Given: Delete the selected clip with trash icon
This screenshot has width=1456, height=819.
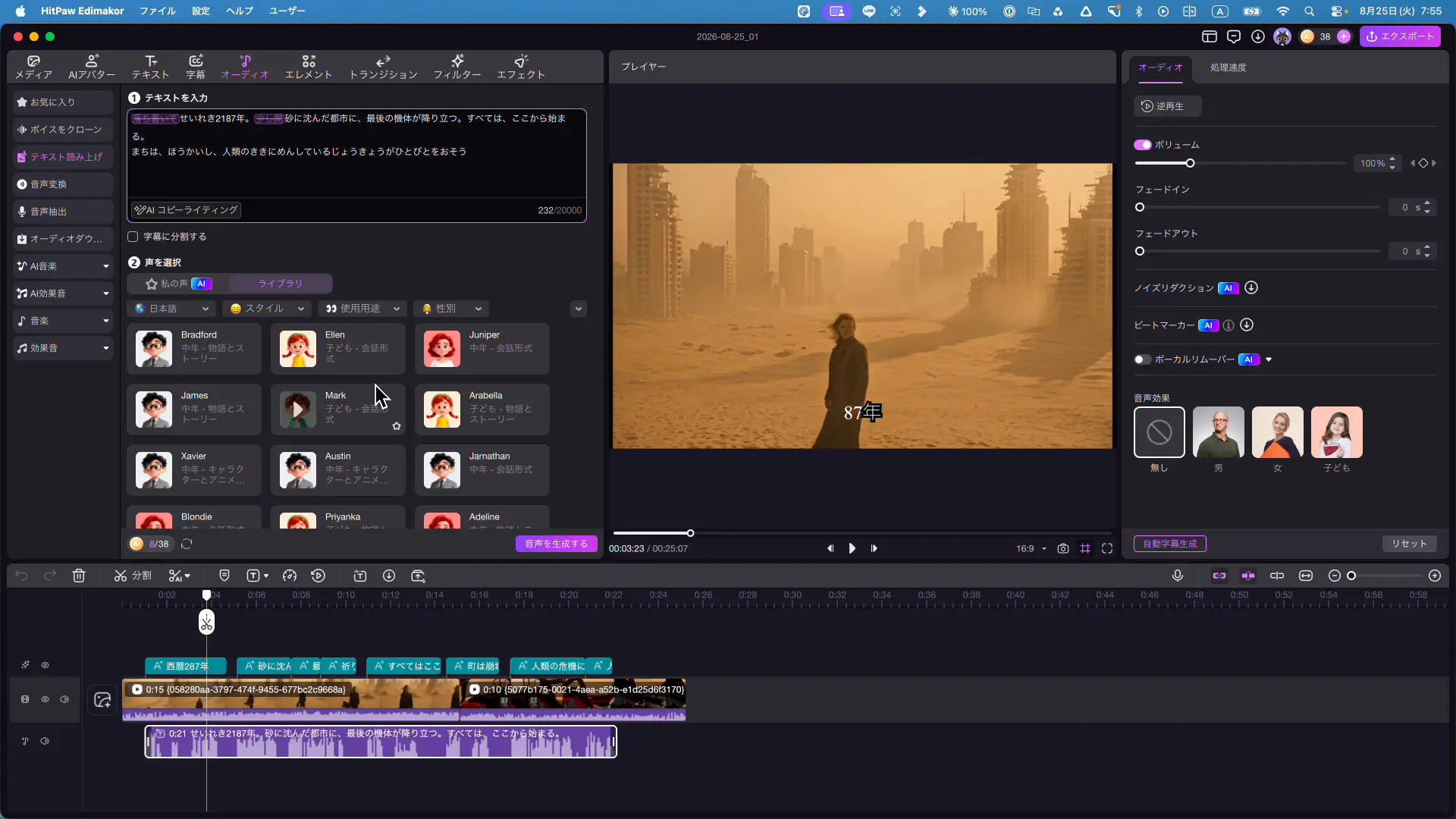Looking at the screenshot, I should click(79, 576).
